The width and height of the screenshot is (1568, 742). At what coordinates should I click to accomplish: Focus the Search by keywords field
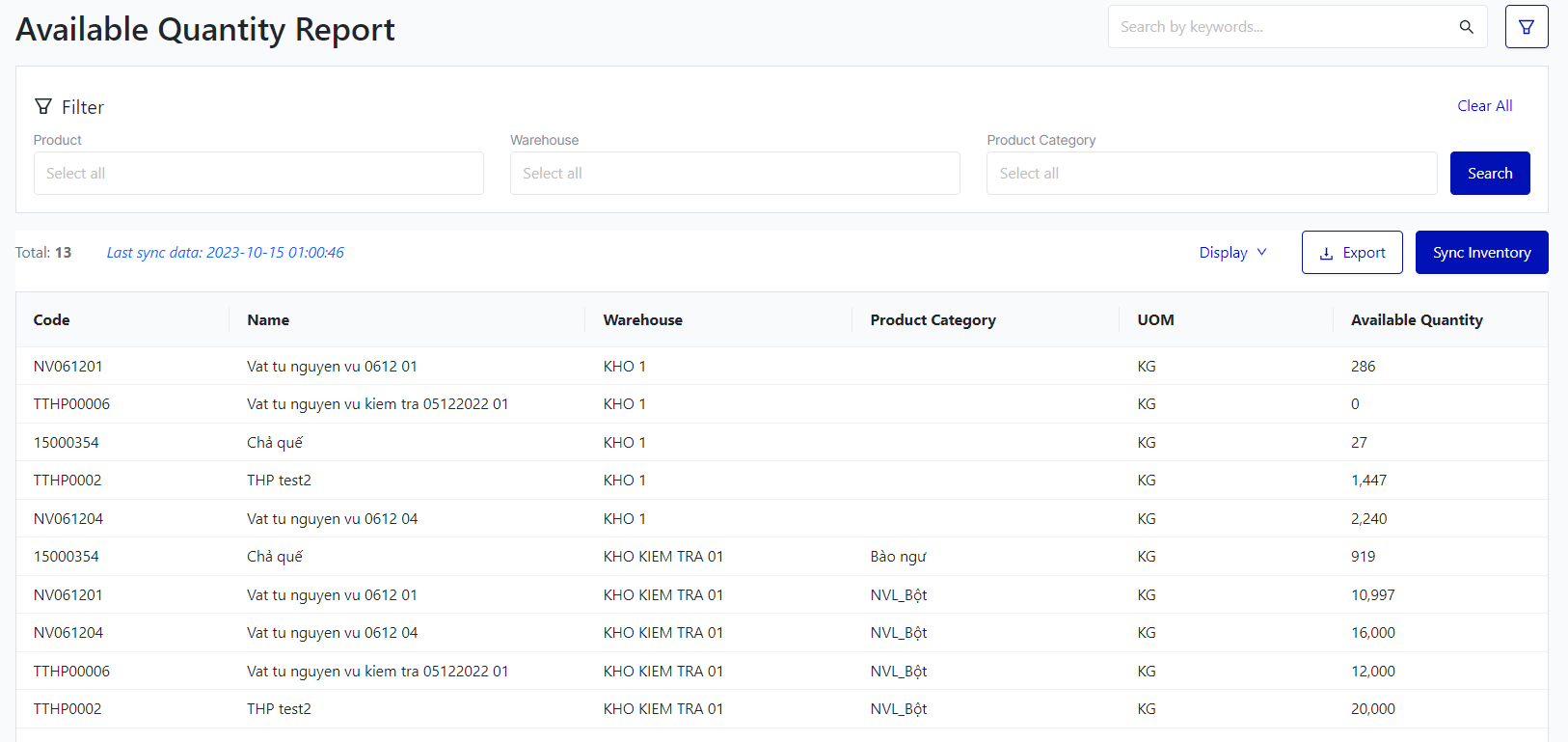pyautogui.click(x=1283, y=27)
